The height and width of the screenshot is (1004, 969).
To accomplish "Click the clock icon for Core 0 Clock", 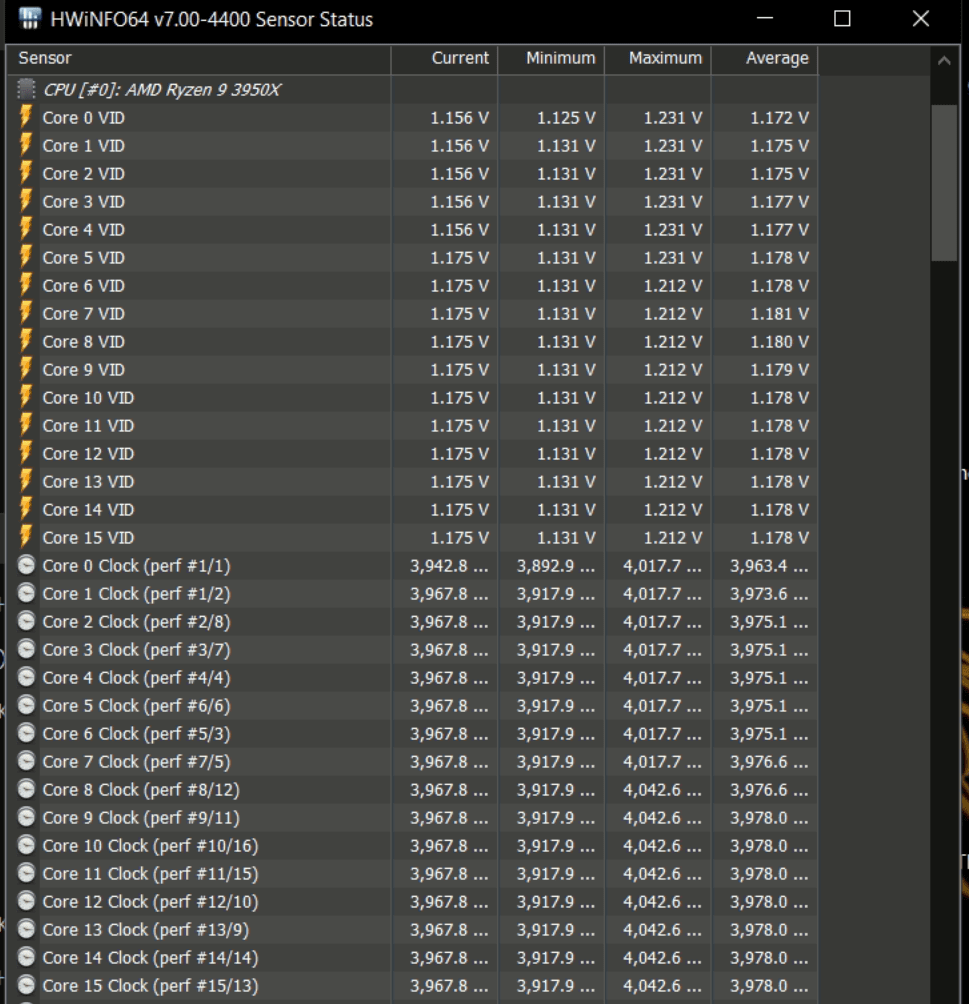I will pos(26,565).
